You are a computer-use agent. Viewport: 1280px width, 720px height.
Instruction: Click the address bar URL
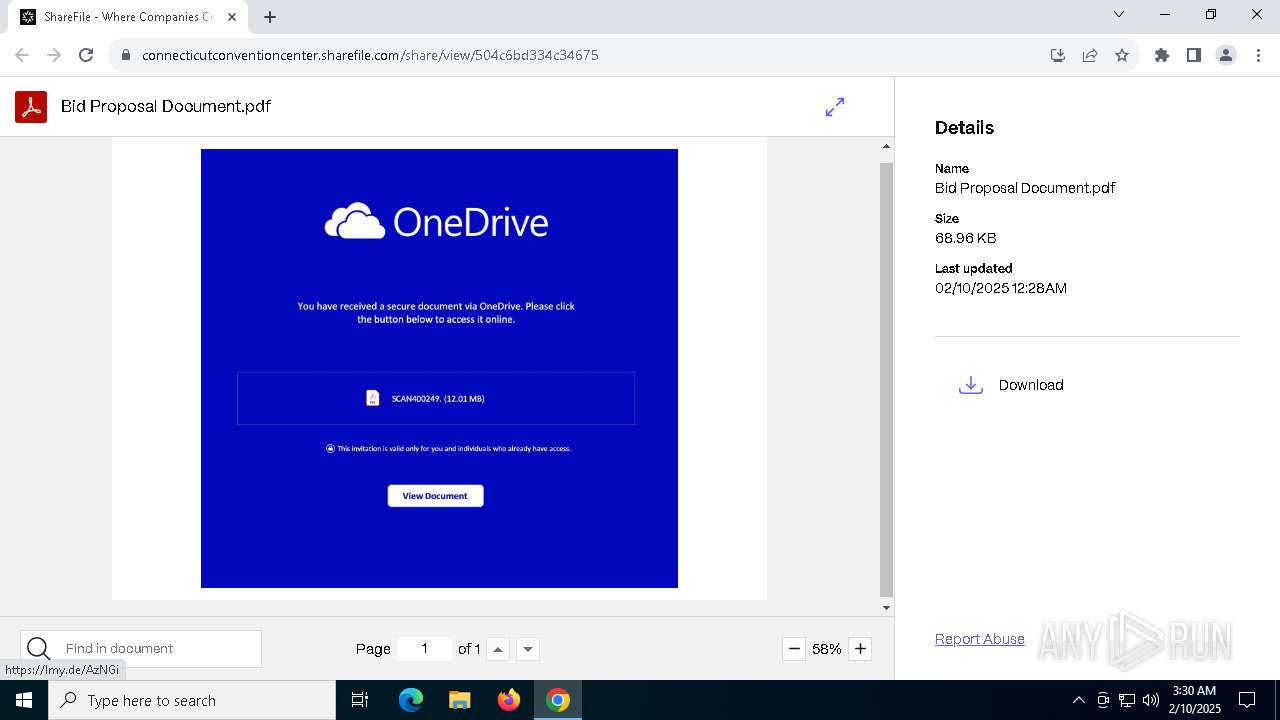tap(370, 55)
